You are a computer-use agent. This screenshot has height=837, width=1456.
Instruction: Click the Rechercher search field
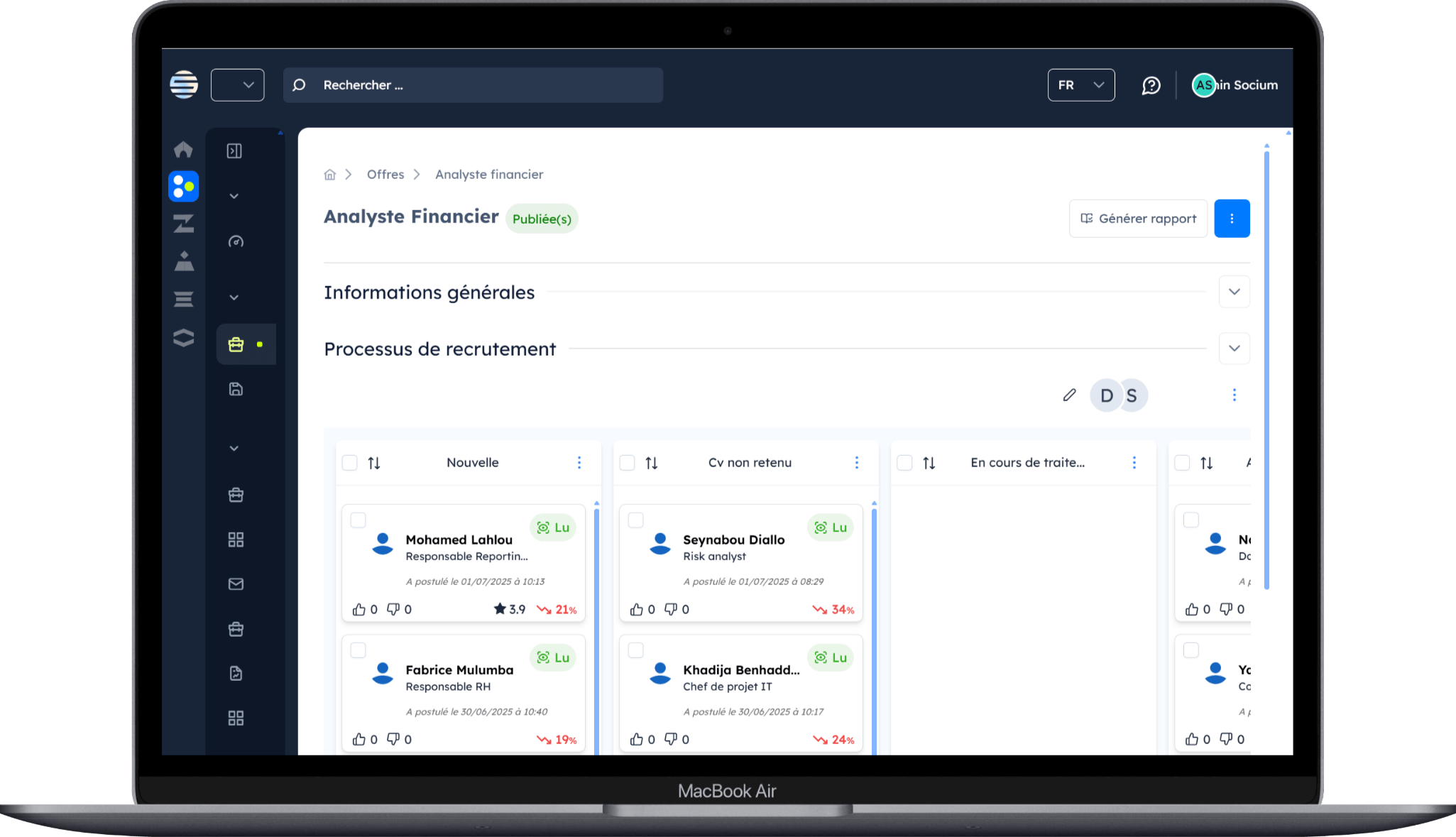pos(473,85)
